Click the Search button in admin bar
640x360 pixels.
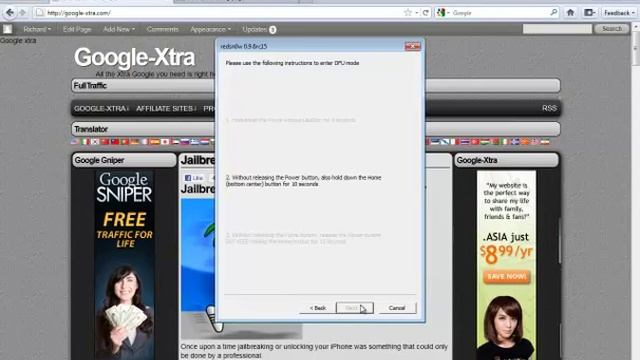(612, 29)
